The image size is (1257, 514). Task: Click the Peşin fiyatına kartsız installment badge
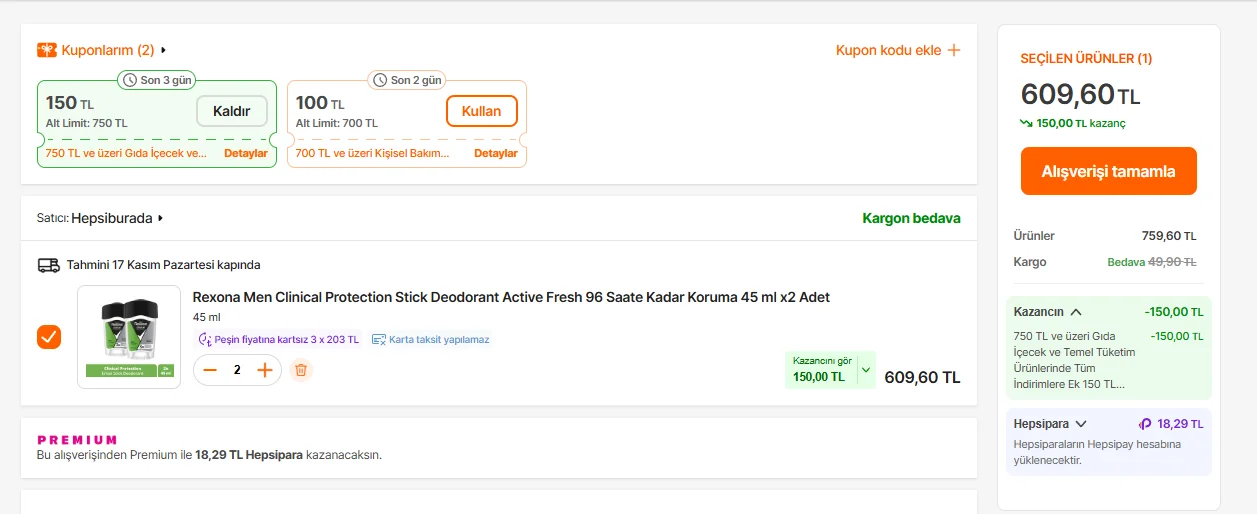278,340
